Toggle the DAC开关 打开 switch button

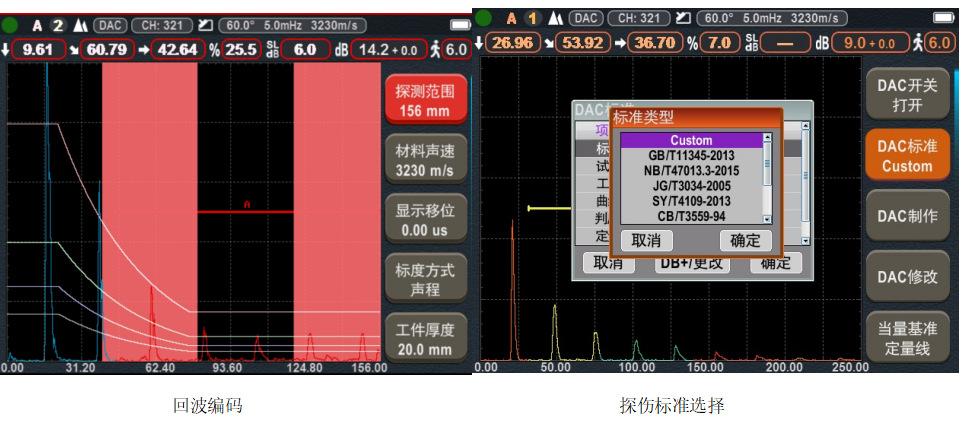click(907, 95)
